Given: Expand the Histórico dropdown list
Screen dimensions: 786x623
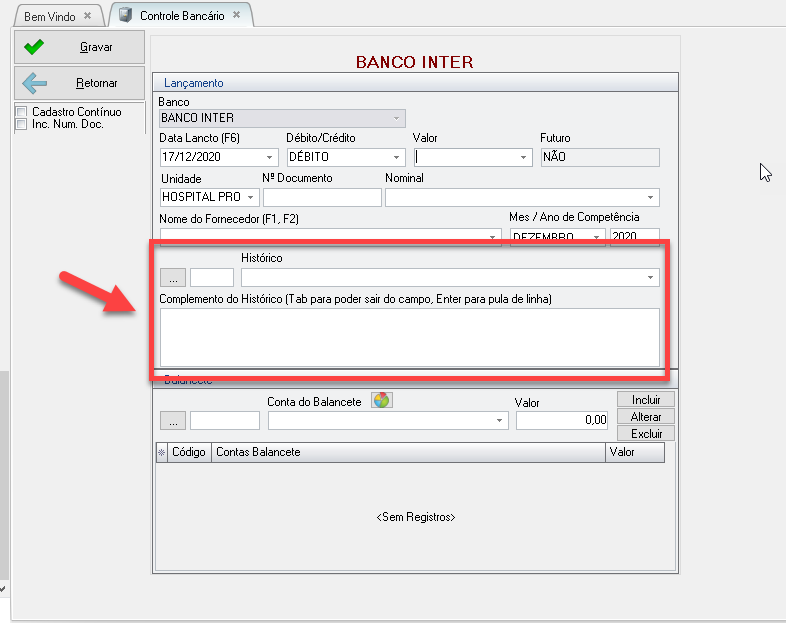Looking at the screenshot, I should point(651,277).
